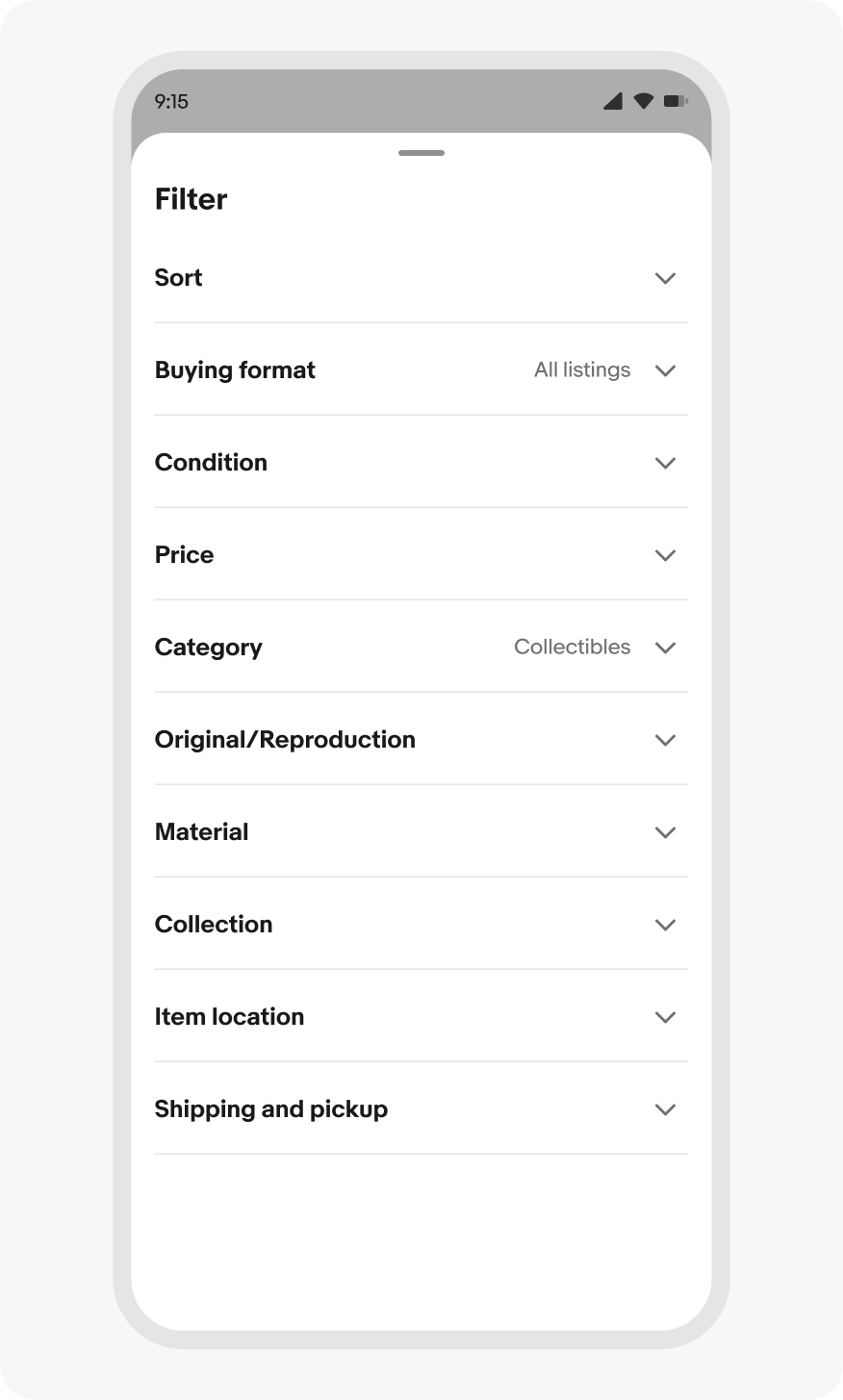Open the Material filter chevron
The image size is (843, 1400).
click(665, 832)
